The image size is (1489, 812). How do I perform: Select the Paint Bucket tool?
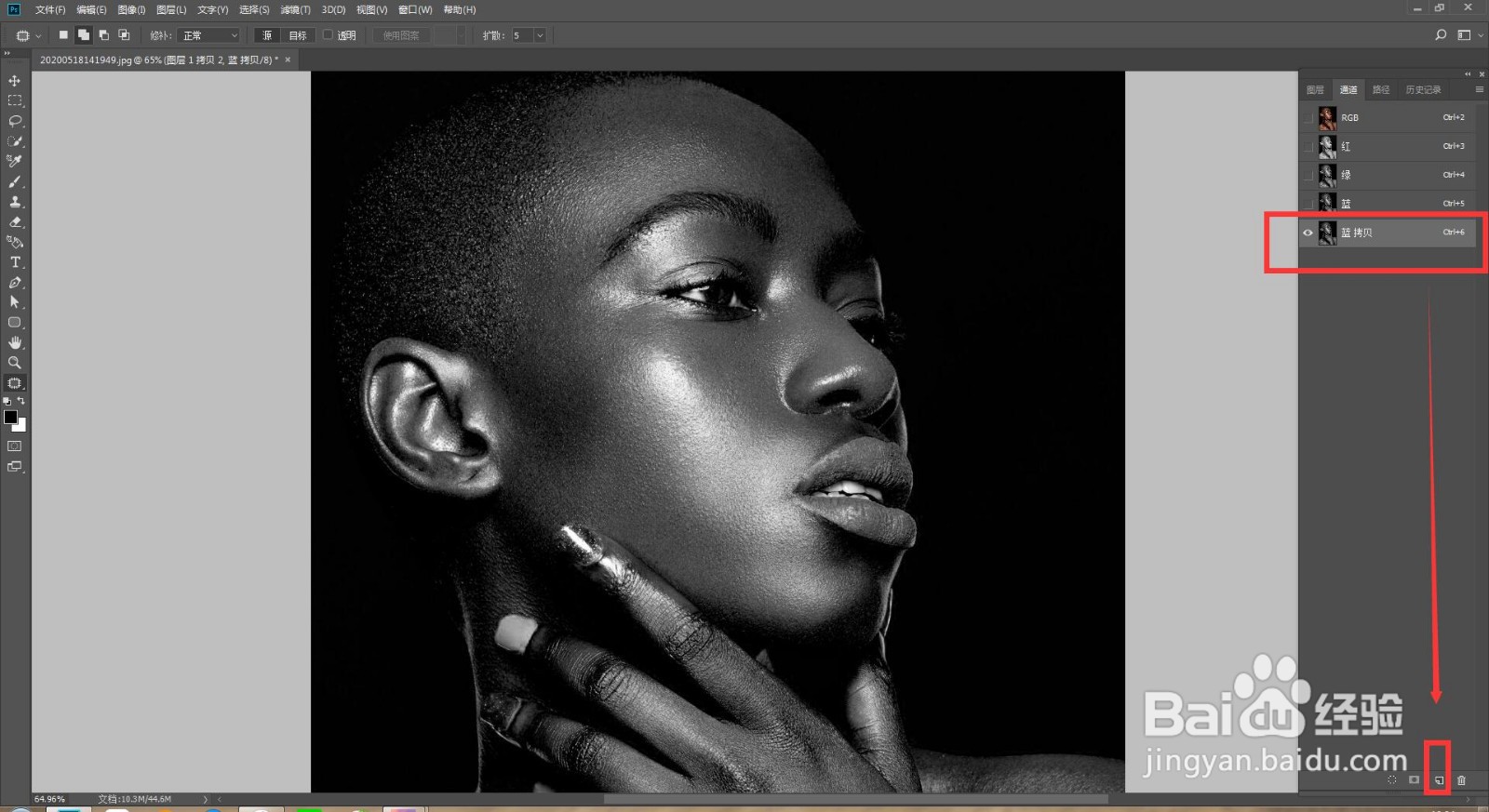[x=15, y=242]
